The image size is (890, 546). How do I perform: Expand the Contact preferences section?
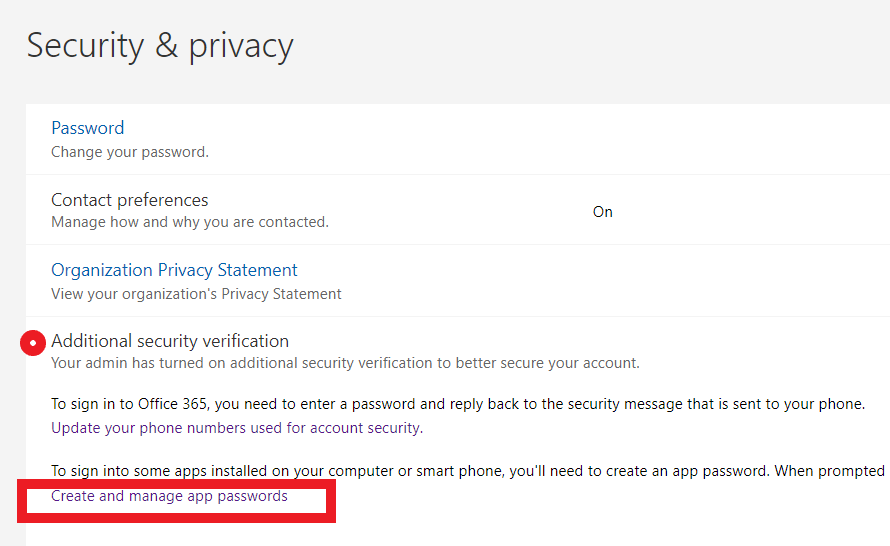click(x=130, y=200)
